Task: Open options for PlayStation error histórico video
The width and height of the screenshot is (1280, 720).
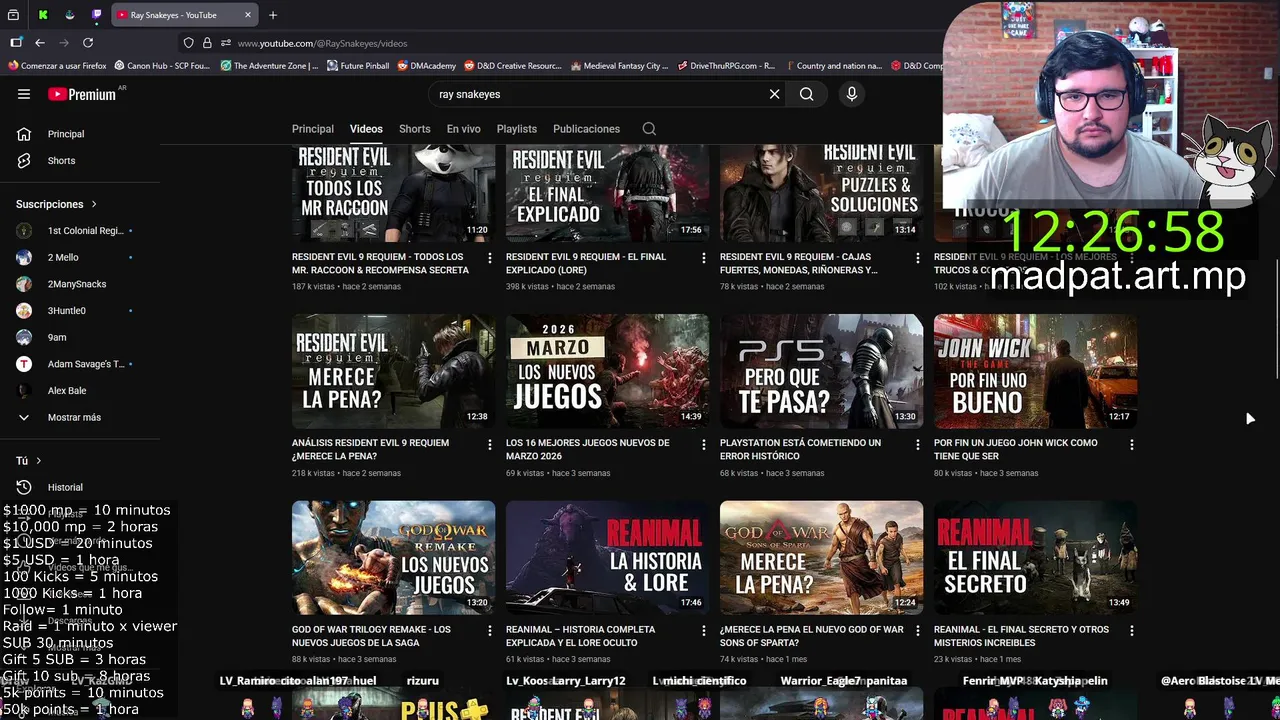Action: click(x=917, y=444)
